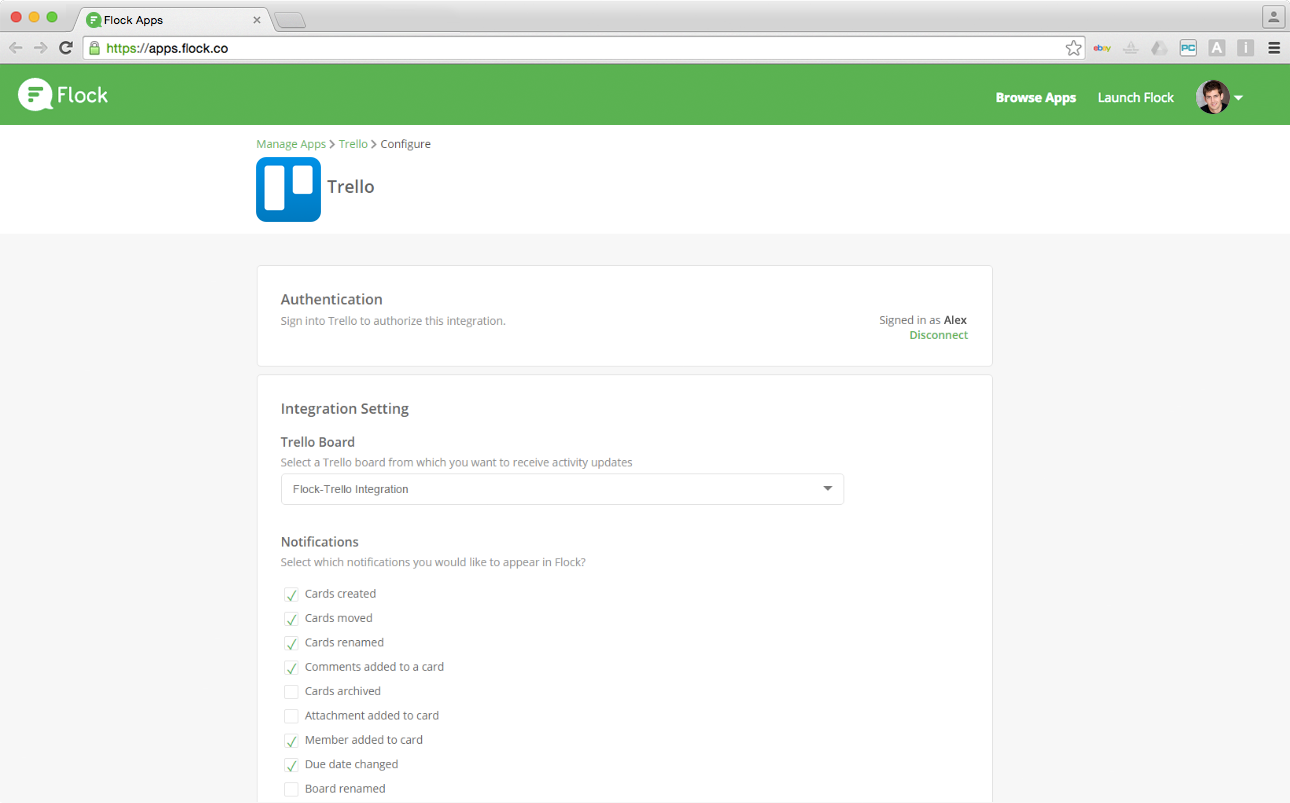Enable Attachment added to card notification
The width and height of the screenshot is (1290, 803).
(291, 716)
